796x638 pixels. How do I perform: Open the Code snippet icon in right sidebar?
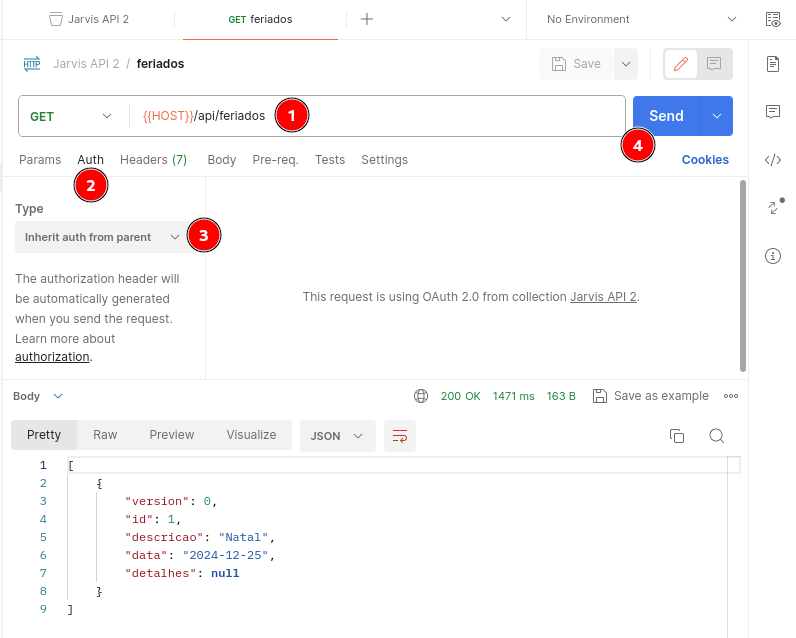click(x=773, y=160)
